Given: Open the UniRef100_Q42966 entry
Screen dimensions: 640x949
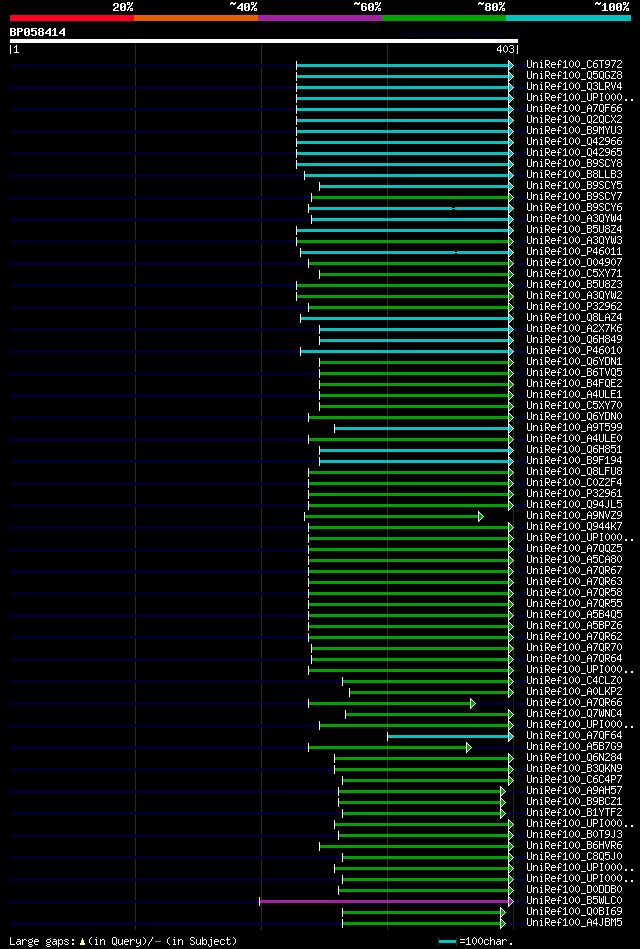Looking at the screenshot, I should coord(574,142).
